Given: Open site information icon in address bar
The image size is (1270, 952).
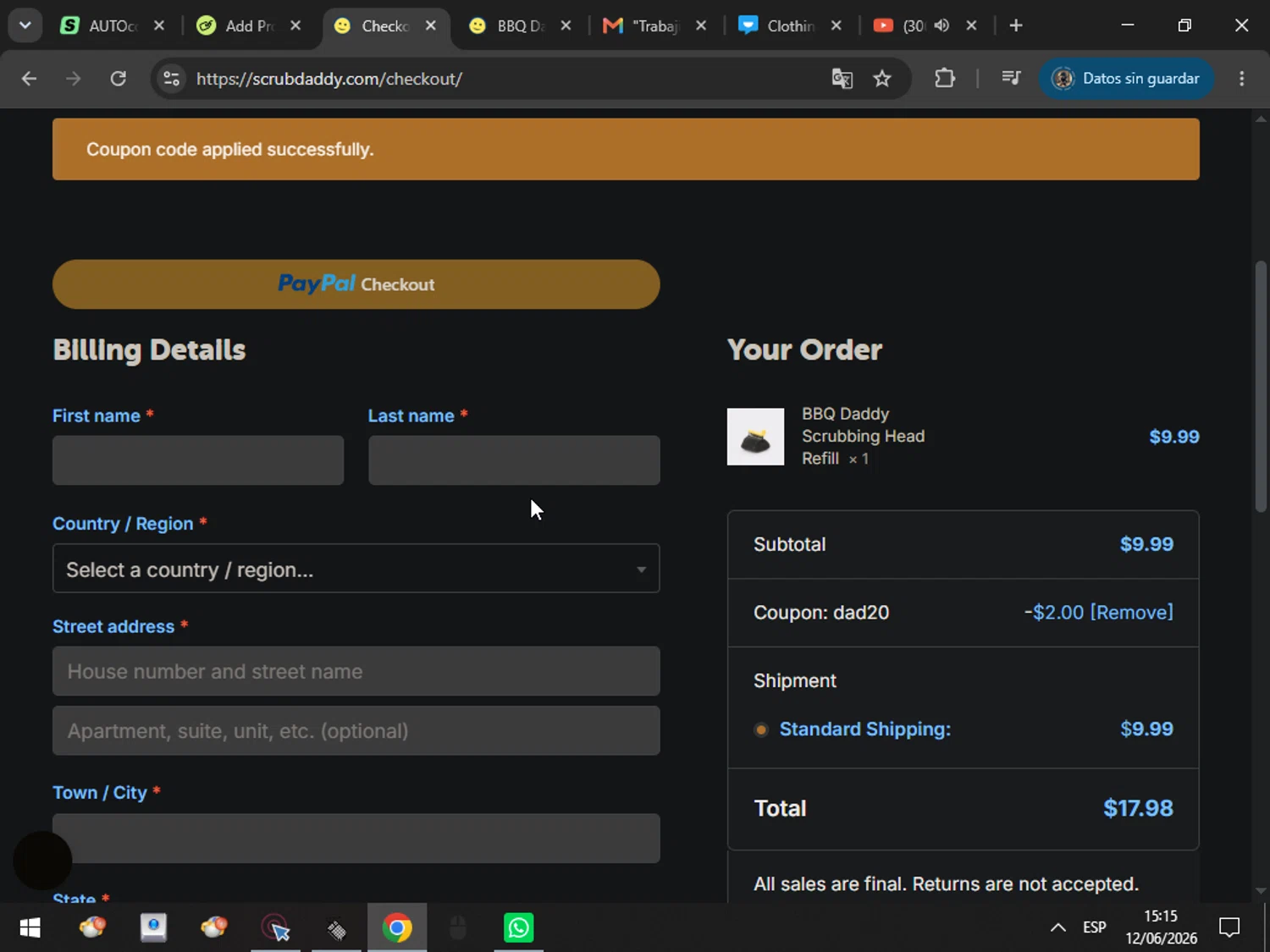Looking at the screenshot, I should (171, 79).
